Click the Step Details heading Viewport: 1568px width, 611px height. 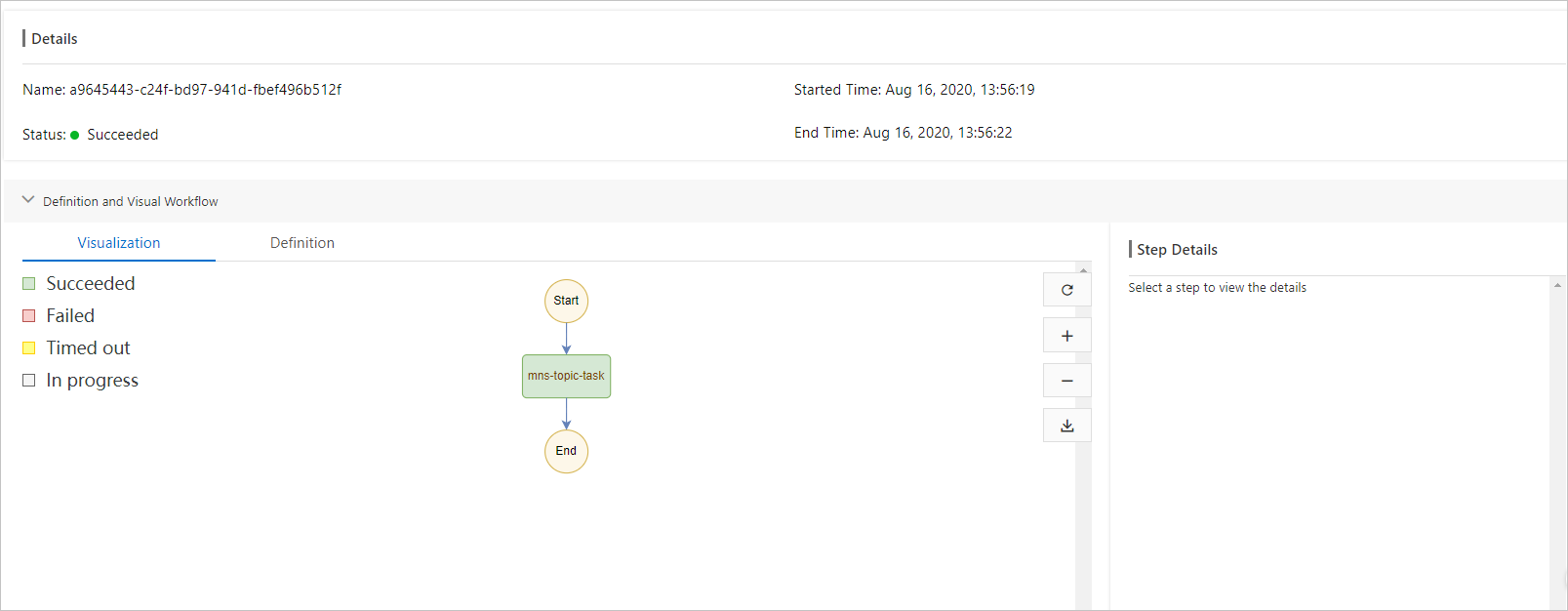(1177, 250)
